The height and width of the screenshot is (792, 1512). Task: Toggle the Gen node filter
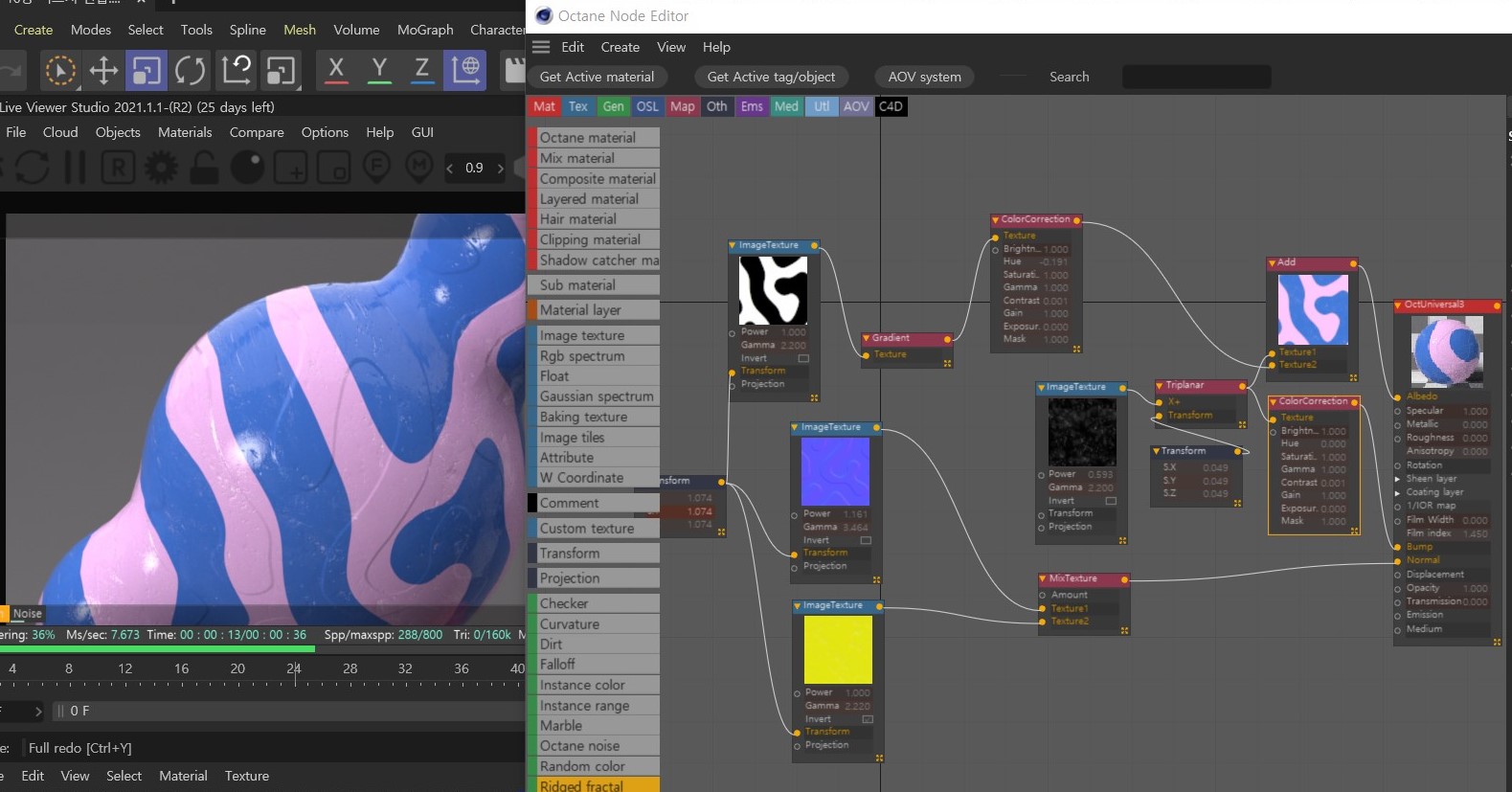pyautogui.click(x=613, y=106)
